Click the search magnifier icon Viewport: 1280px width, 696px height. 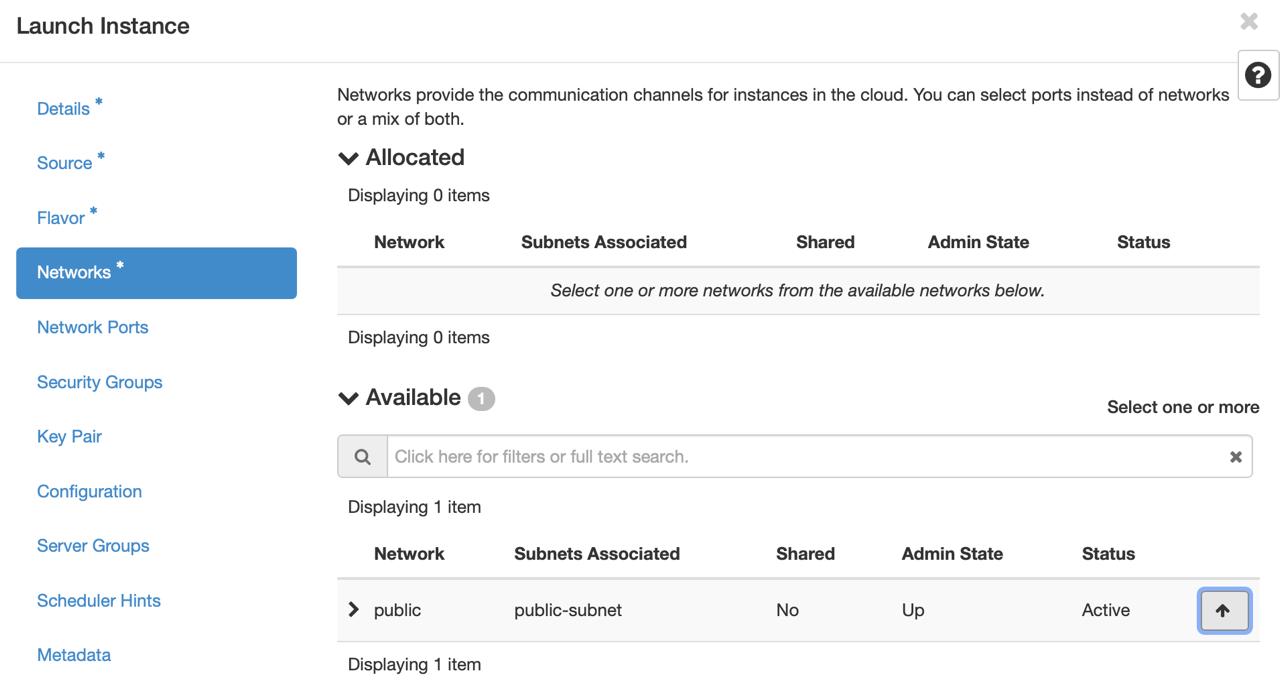(361, 456)
